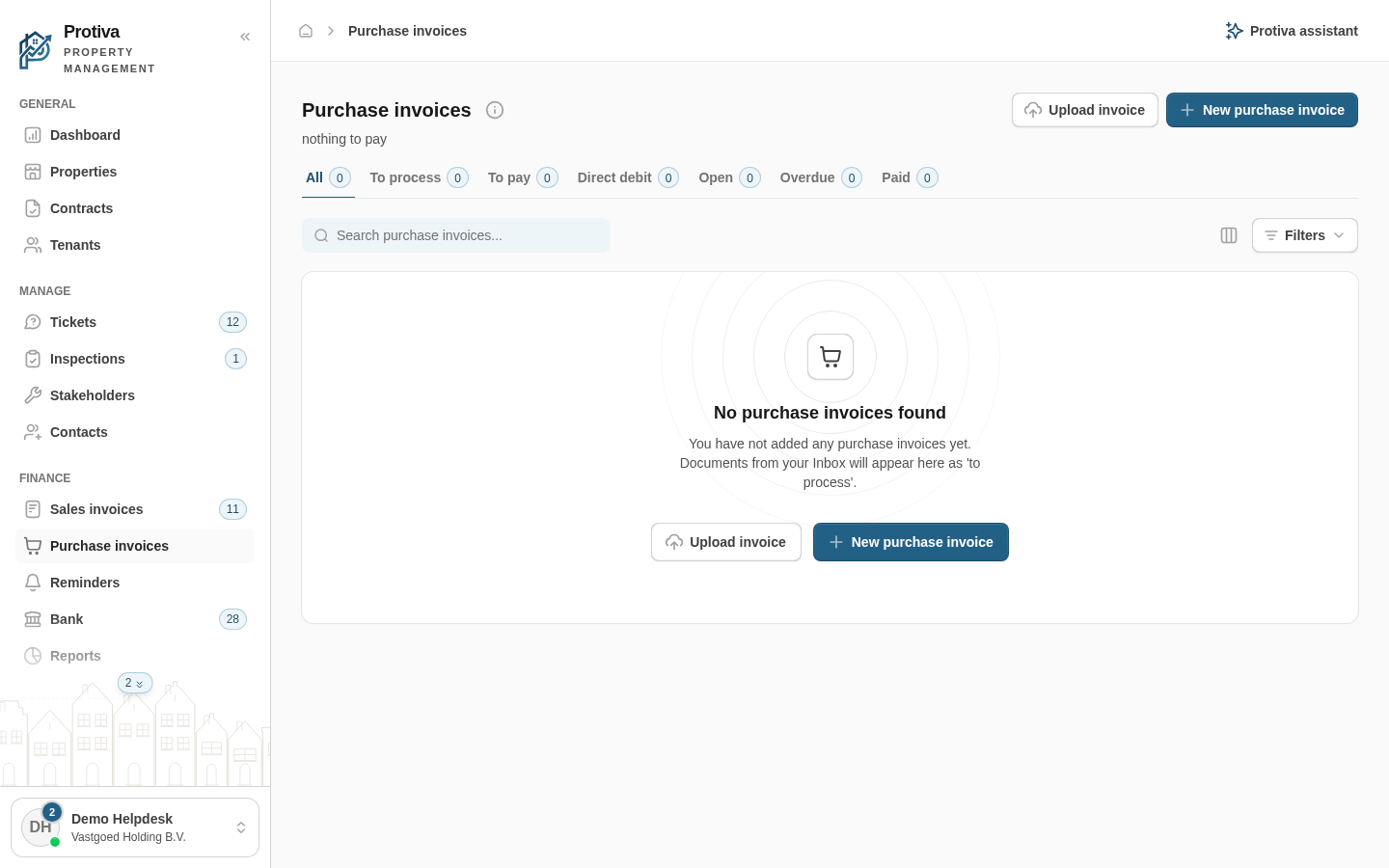
Task: Expand the 2 more items chevron badge
Action: point(135,683)
